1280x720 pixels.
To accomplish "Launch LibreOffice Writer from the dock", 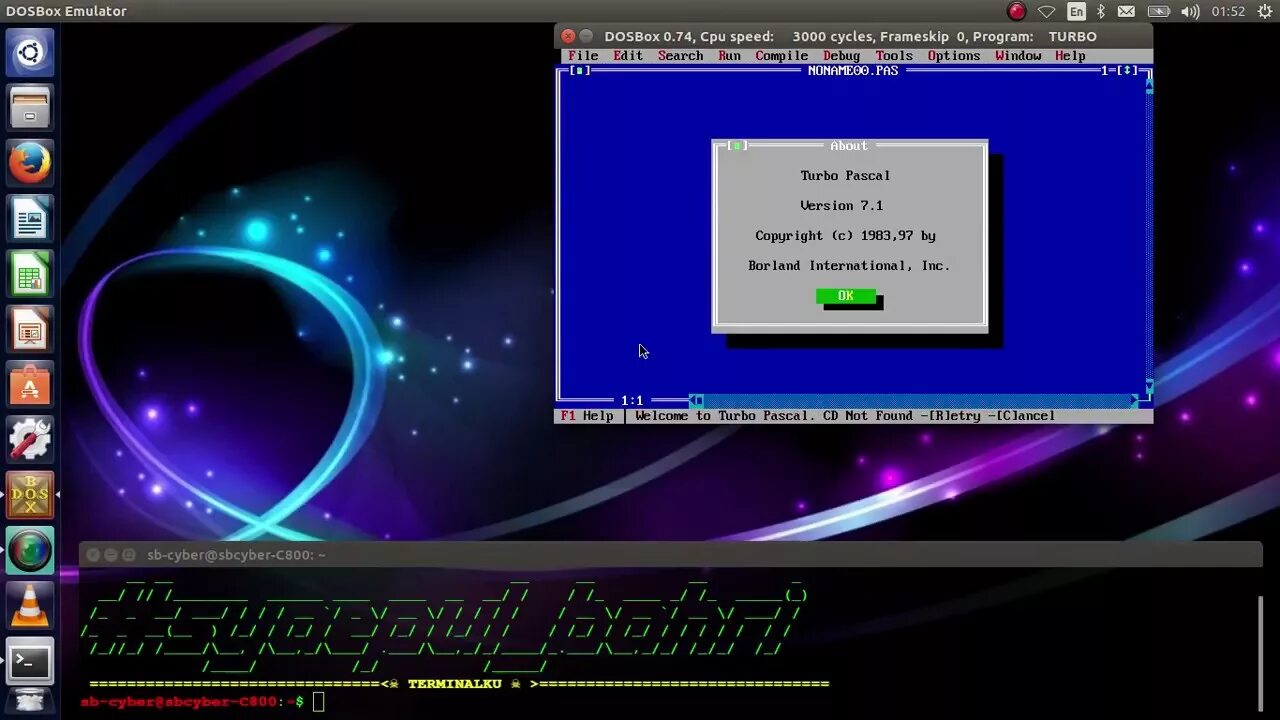I will 30,217.
